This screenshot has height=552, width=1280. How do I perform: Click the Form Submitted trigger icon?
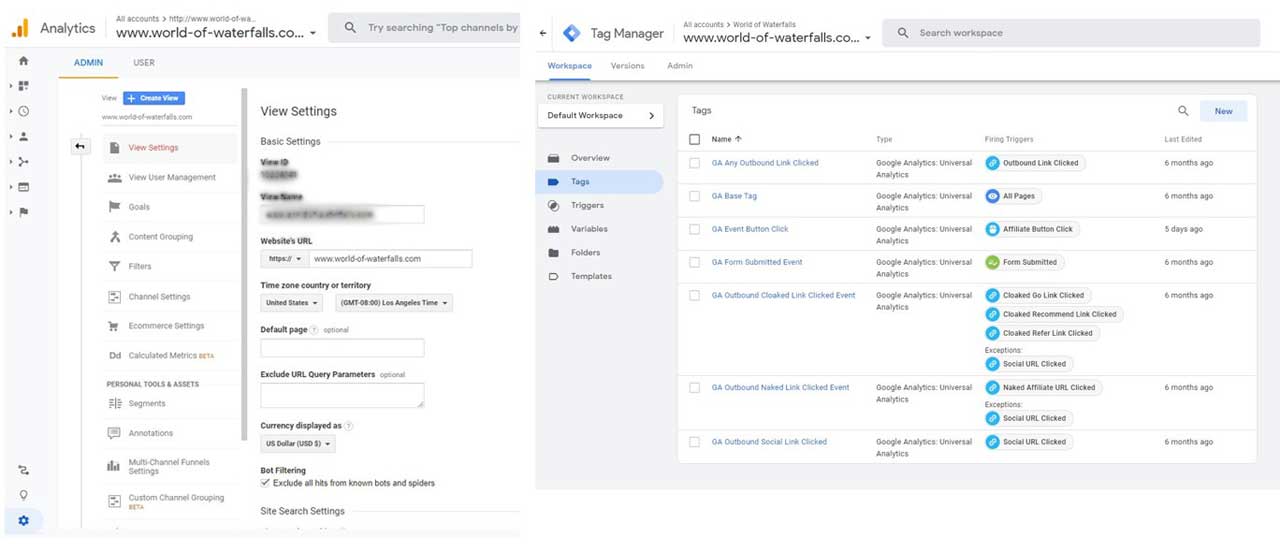click(x=993, y=262)
